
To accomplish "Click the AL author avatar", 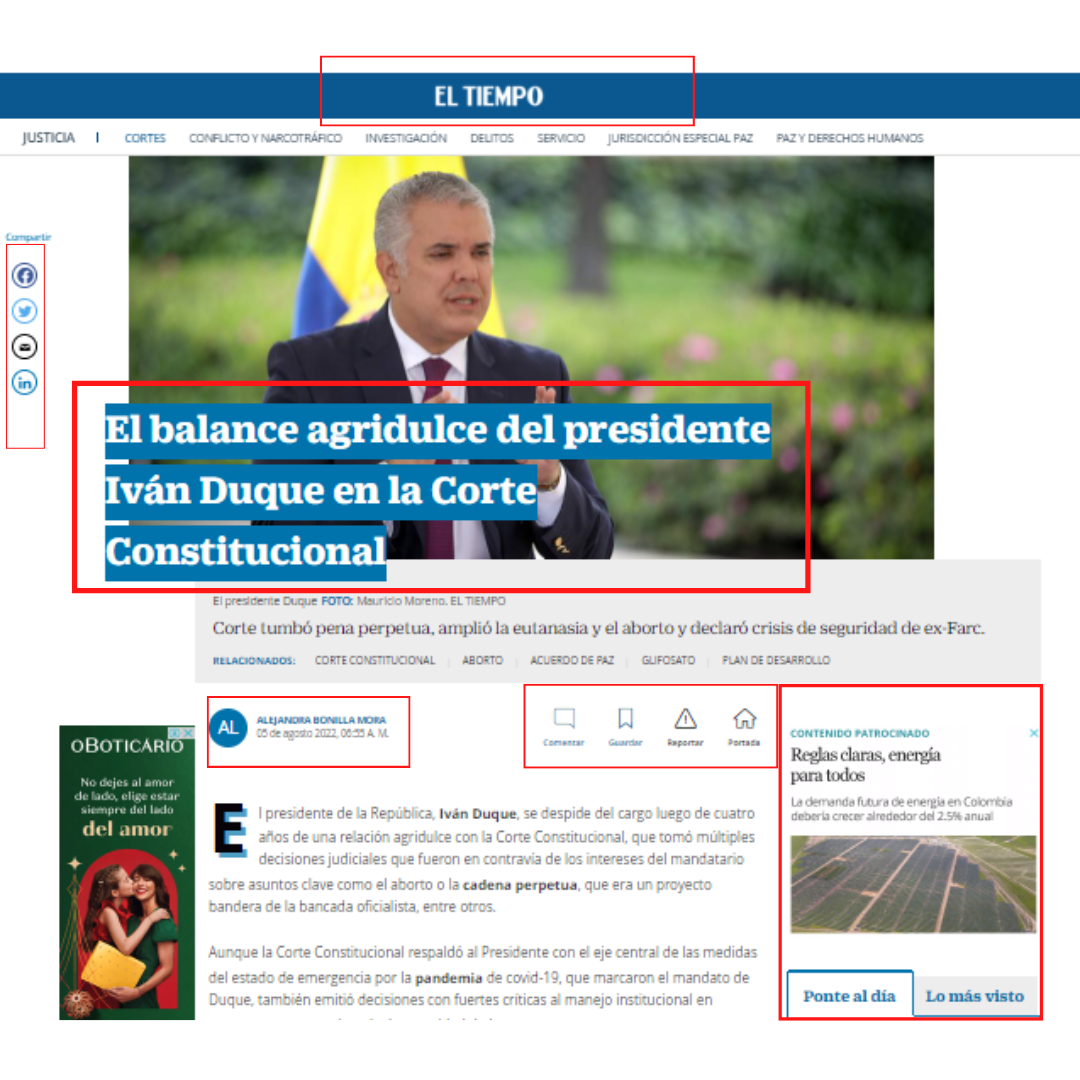I will (x=228, y=728).
